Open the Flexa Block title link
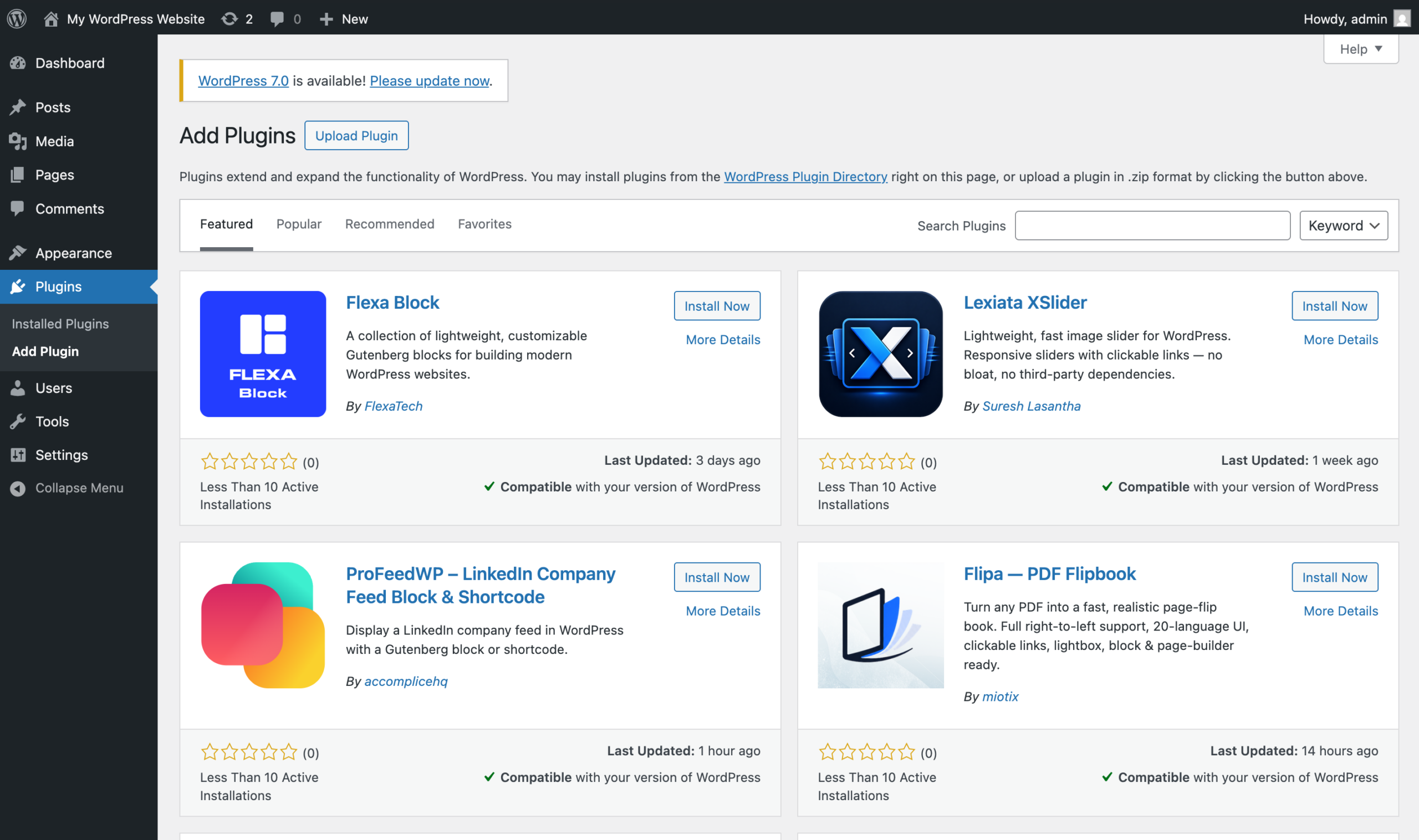Screen dimensions: 1419x840 point(392,303)
